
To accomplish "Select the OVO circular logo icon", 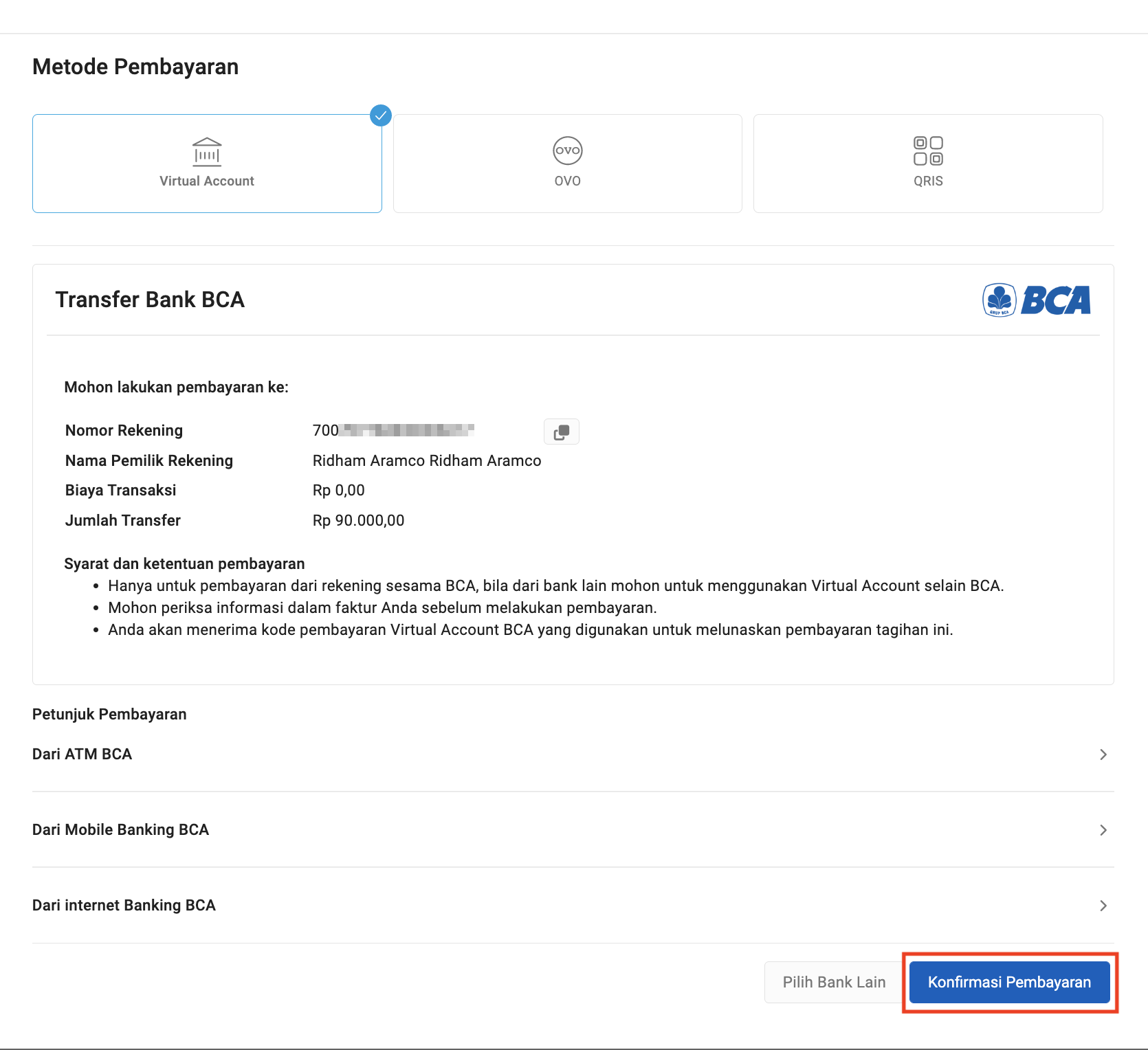I will (567, 150).
